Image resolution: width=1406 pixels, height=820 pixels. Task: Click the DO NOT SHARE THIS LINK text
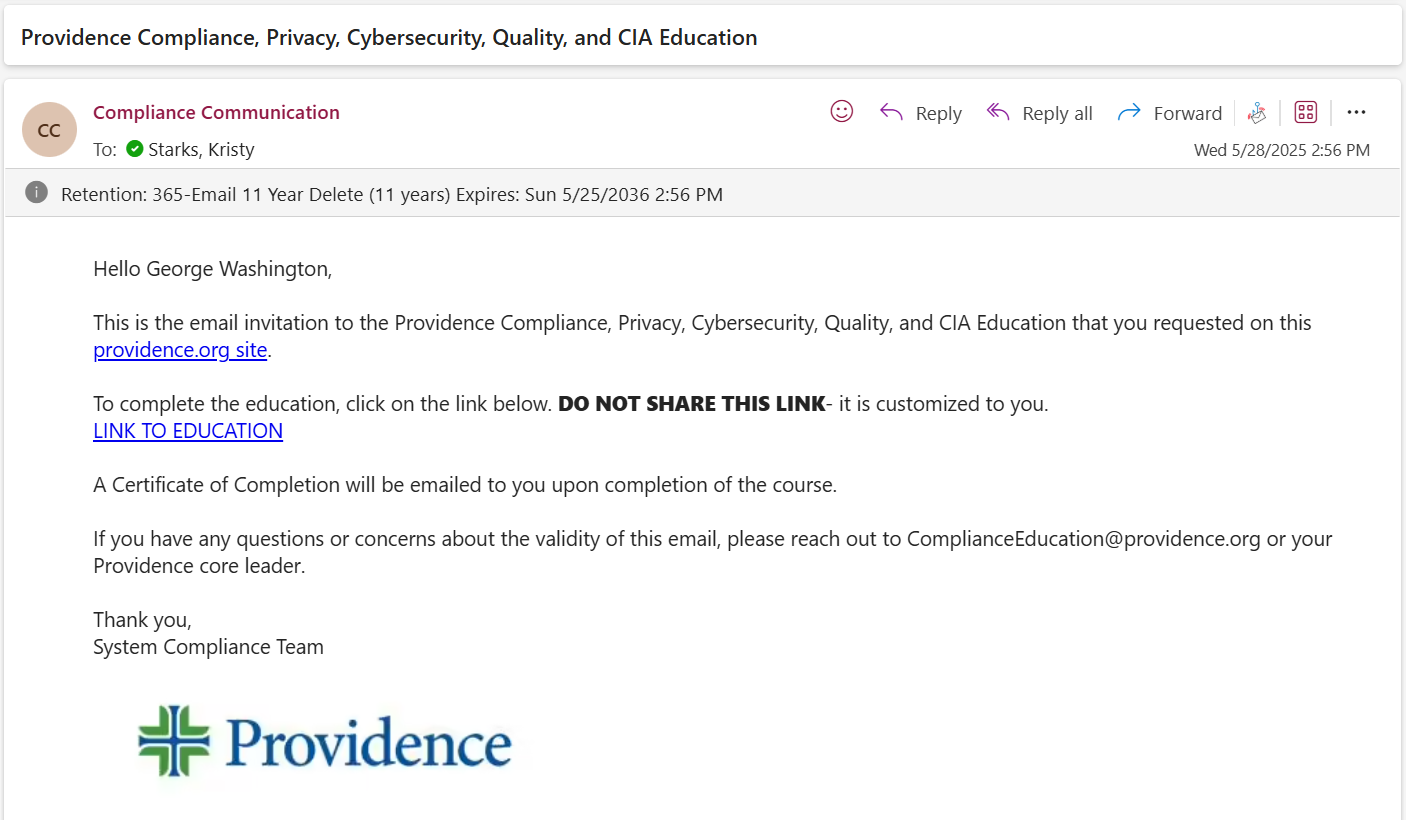coord(691,404)
